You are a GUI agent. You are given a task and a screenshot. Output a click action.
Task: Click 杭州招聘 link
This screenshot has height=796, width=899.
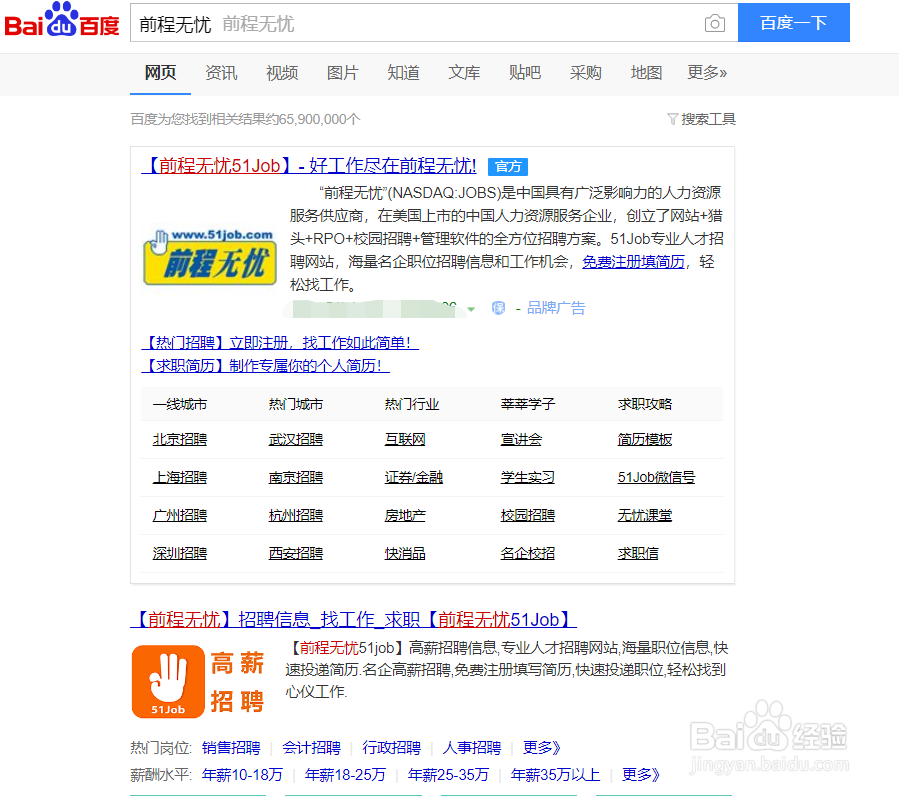click(296, 516)
